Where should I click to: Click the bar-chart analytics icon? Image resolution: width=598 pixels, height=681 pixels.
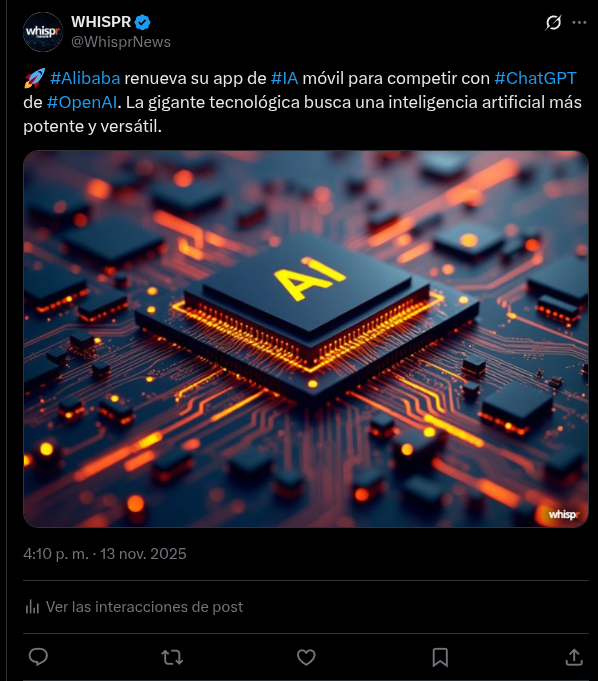coord(32,606)
